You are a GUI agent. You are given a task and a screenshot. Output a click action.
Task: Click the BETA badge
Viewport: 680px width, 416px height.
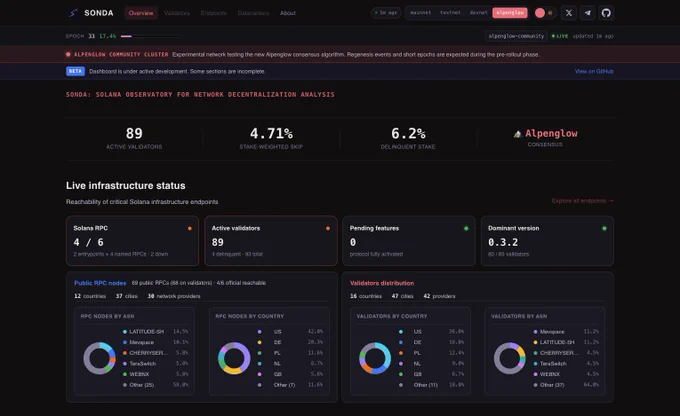coord(75,71)
